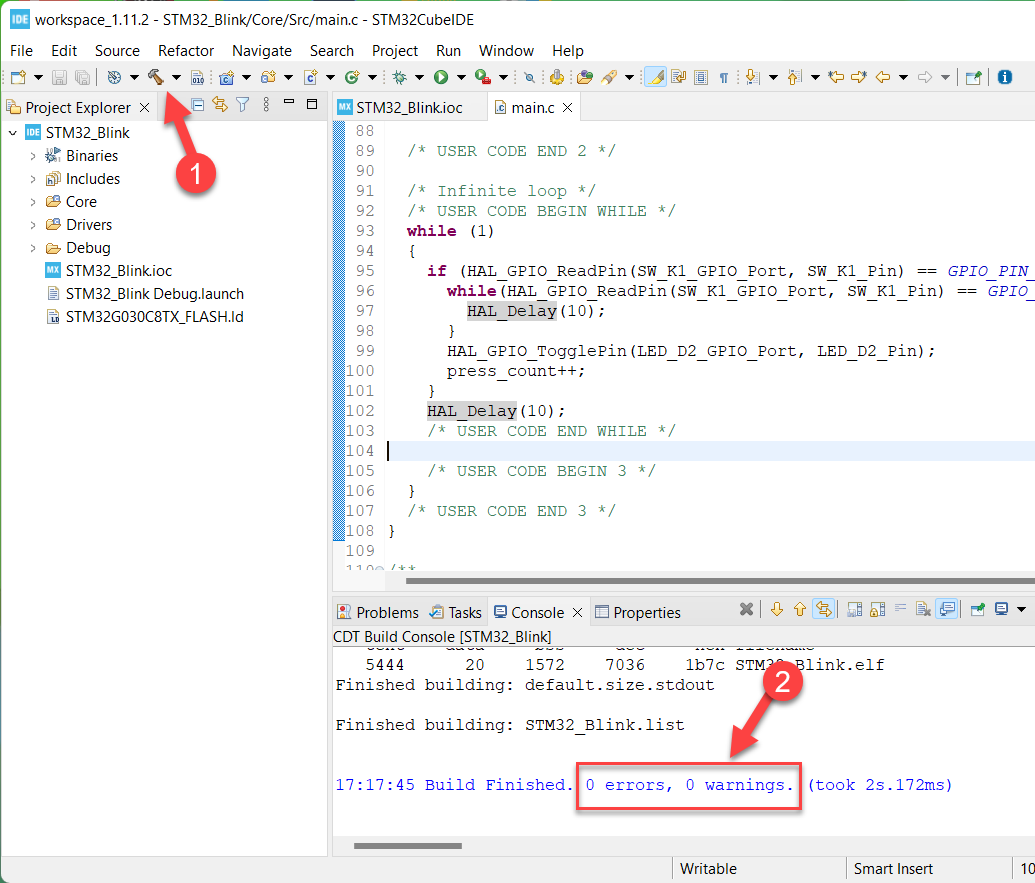Screen dimensions: 1035x883
Task: Switch to the Properties tab
Action: 638,612
